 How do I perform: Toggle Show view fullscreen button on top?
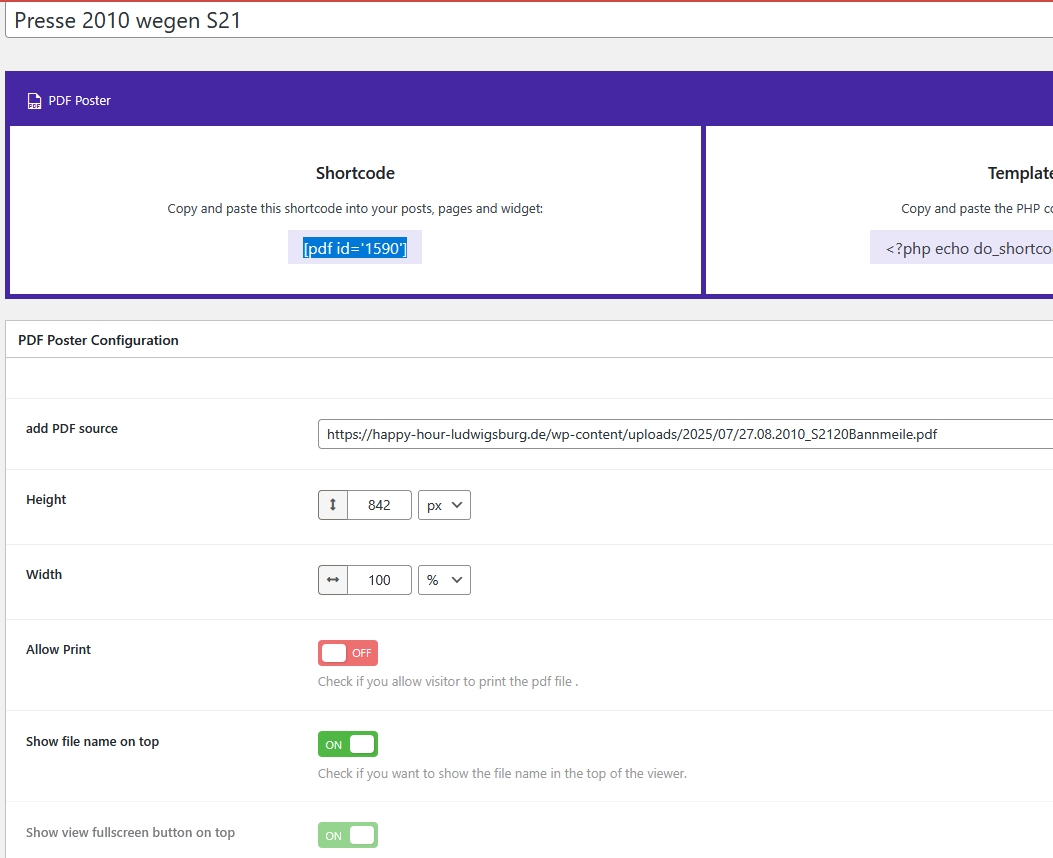(348, 835)
